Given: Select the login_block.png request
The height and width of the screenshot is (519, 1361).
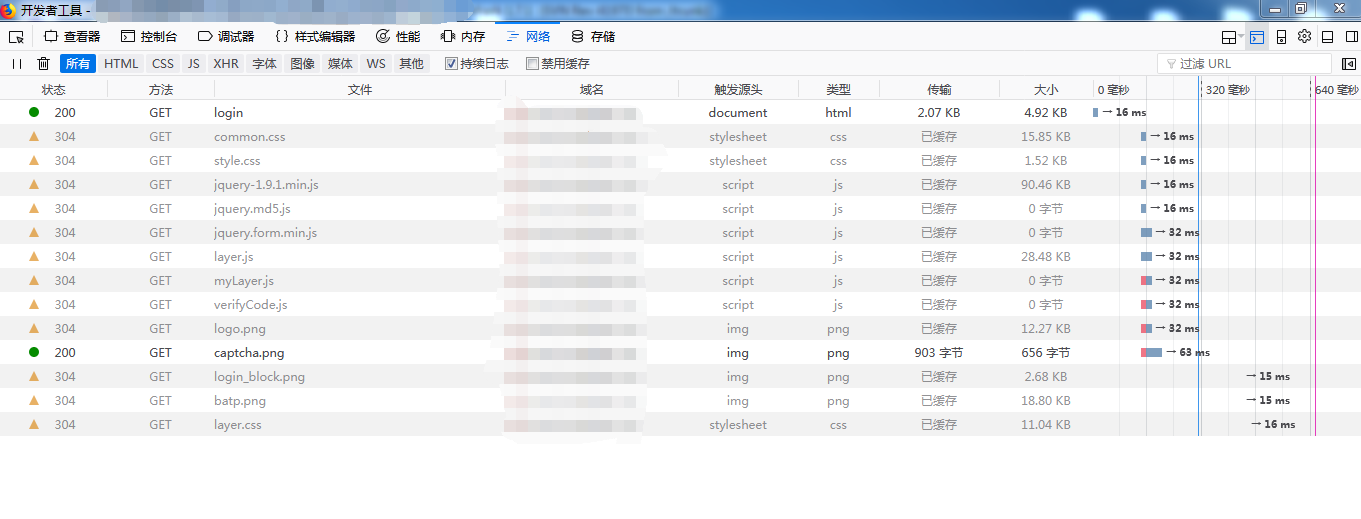Looking at the screenshot, I should pyautogui.click(x=680, y=377).
